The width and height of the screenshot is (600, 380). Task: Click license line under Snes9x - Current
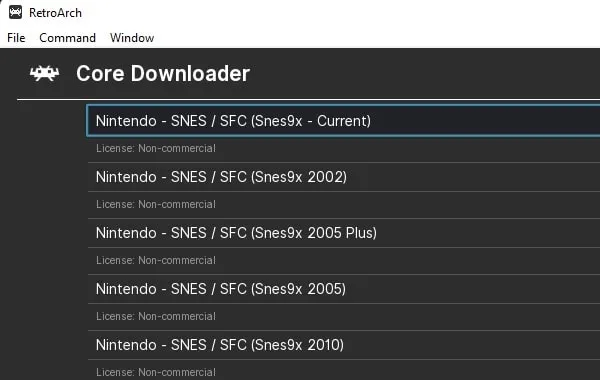pyautogui.click(x=156, y=148)
